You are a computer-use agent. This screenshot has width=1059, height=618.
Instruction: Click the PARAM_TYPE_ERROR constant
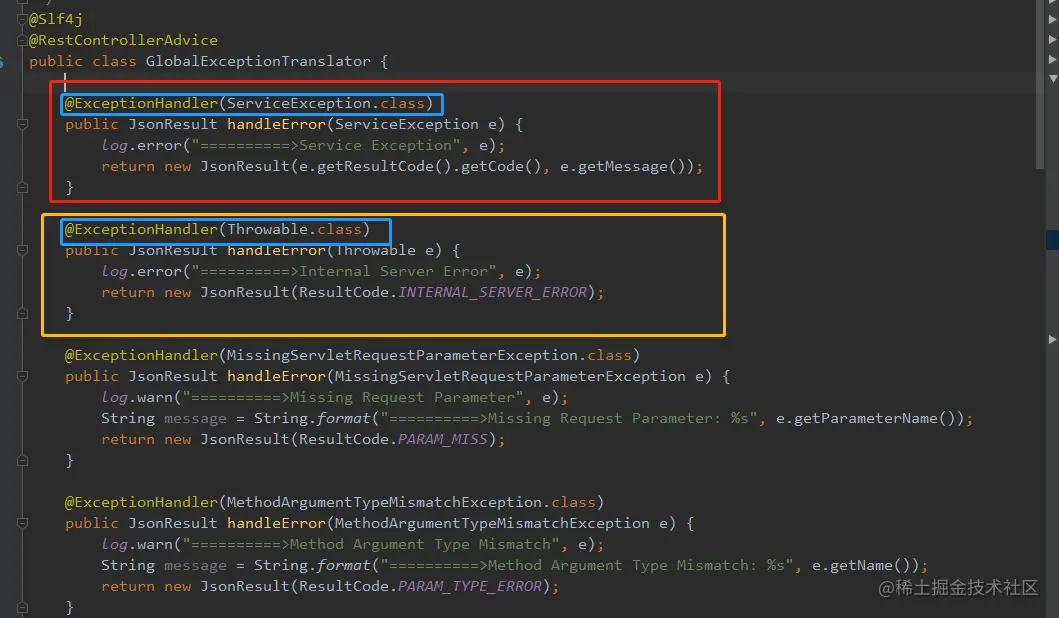469,586
